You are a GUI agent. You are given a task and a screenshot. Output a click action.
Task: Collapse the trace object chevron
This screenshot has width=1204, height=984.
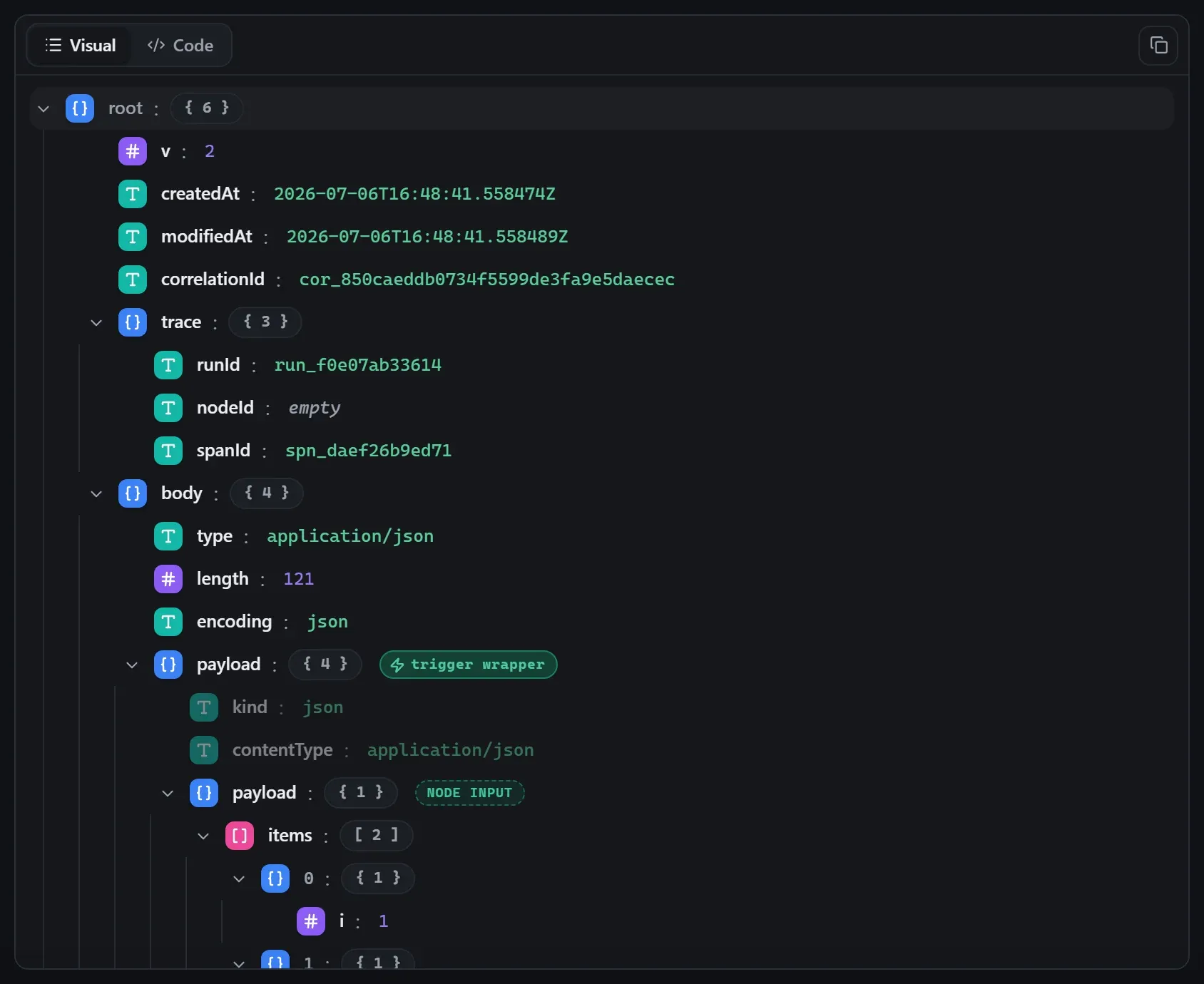tap(96, 322)
